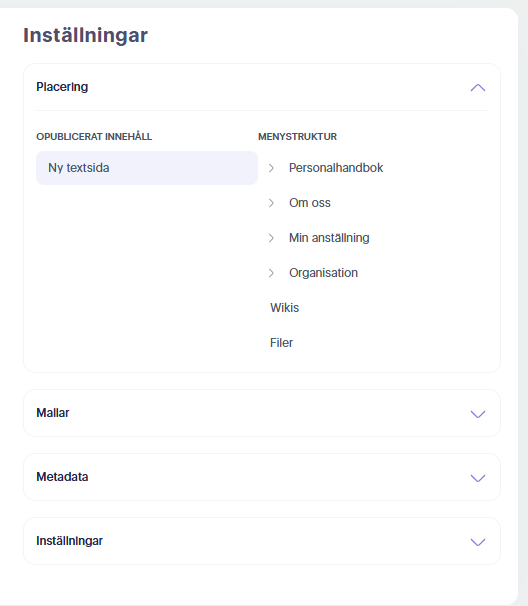The image size is (528, 606).
Task: Click the Placering section title
Action: [62, 87]
